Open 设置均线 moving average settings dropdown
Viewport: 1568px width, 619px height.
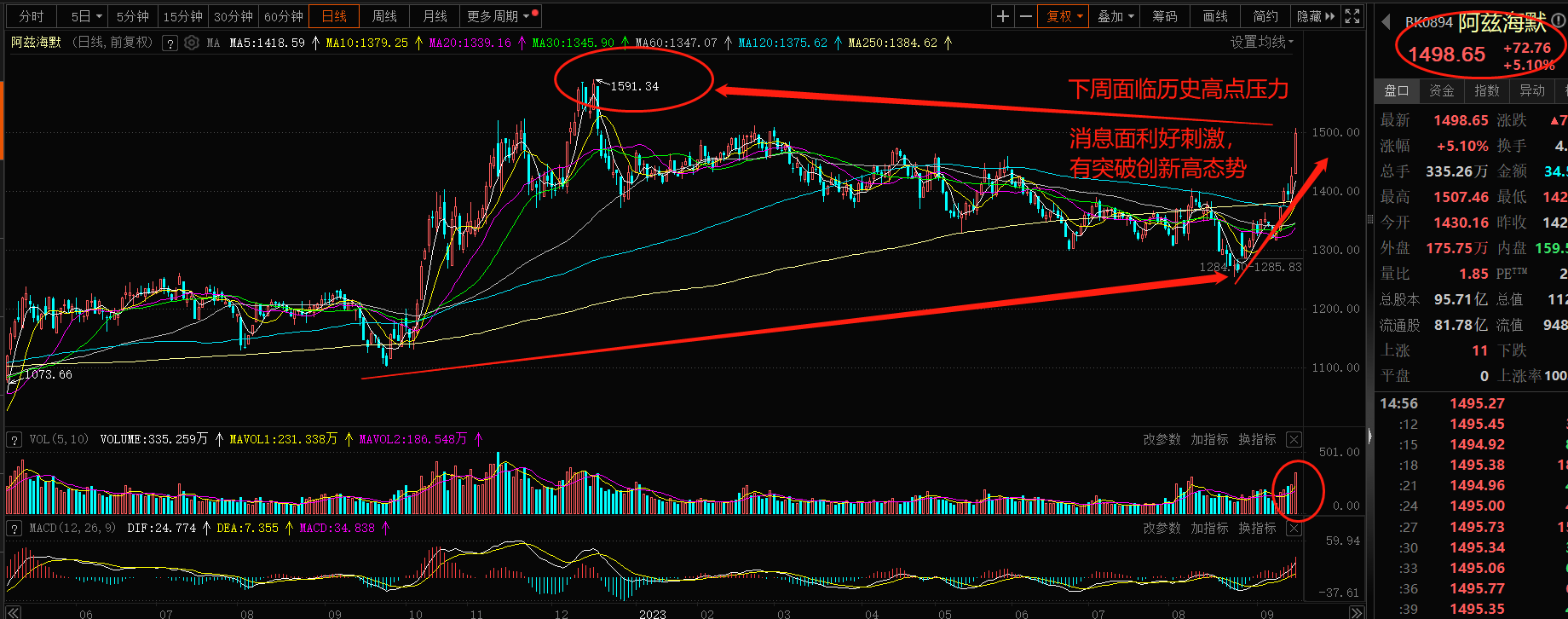[1261, 42]
